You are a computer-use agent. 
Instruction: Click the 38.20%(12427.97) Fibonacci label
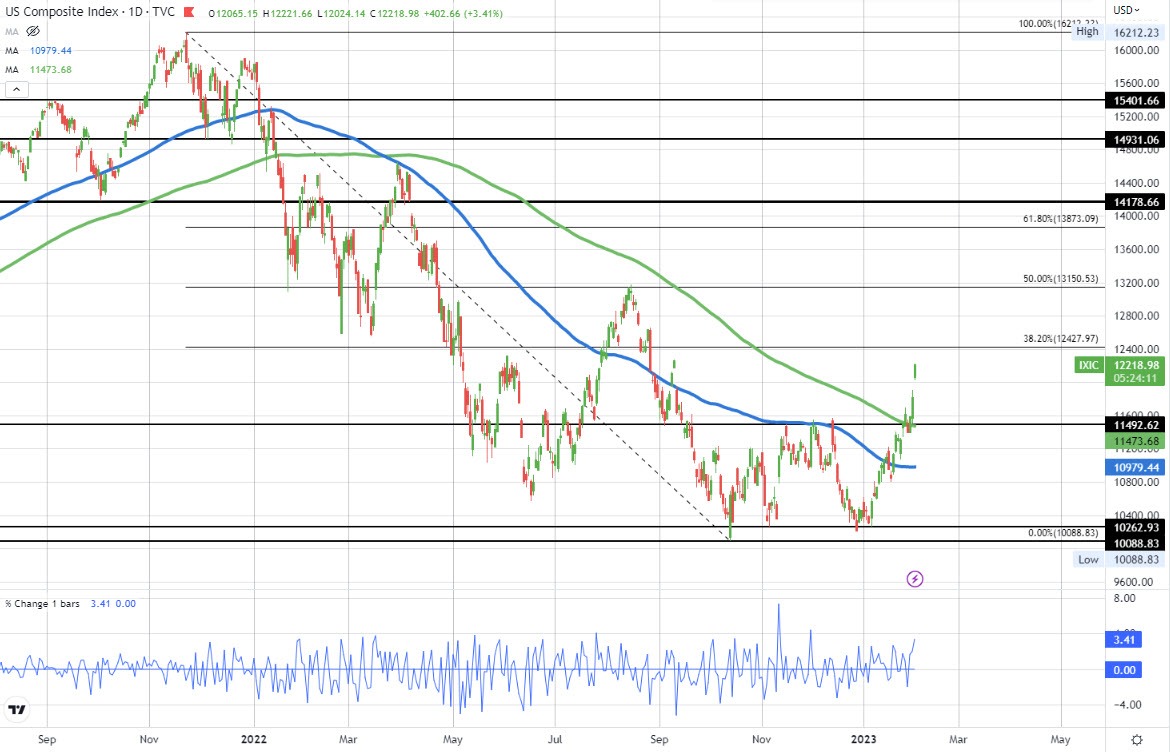1060,339
